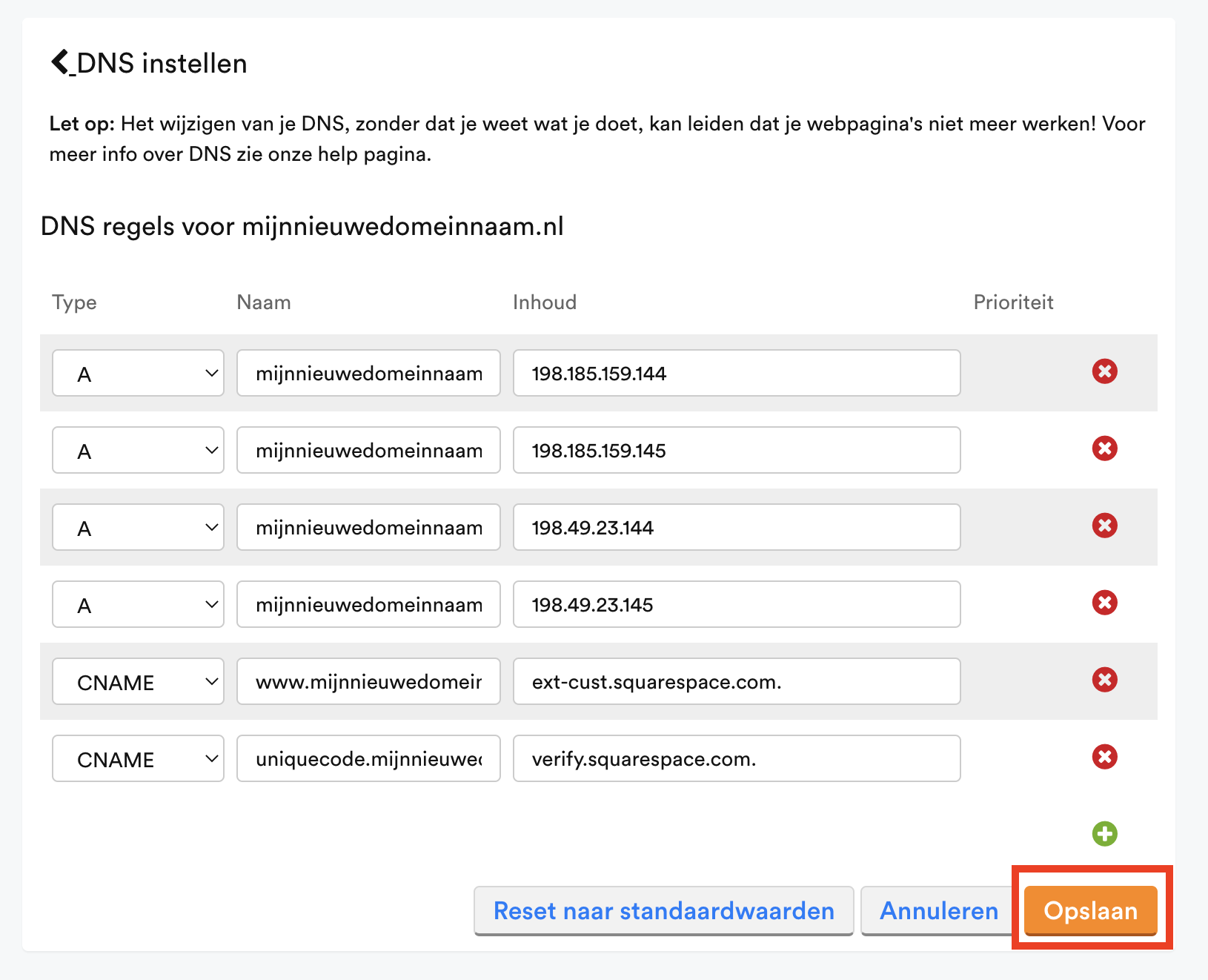Viewport: 1208px width, 980px height.
Task: Remove the 198.49.23.145 record row
Action: 1104,603
